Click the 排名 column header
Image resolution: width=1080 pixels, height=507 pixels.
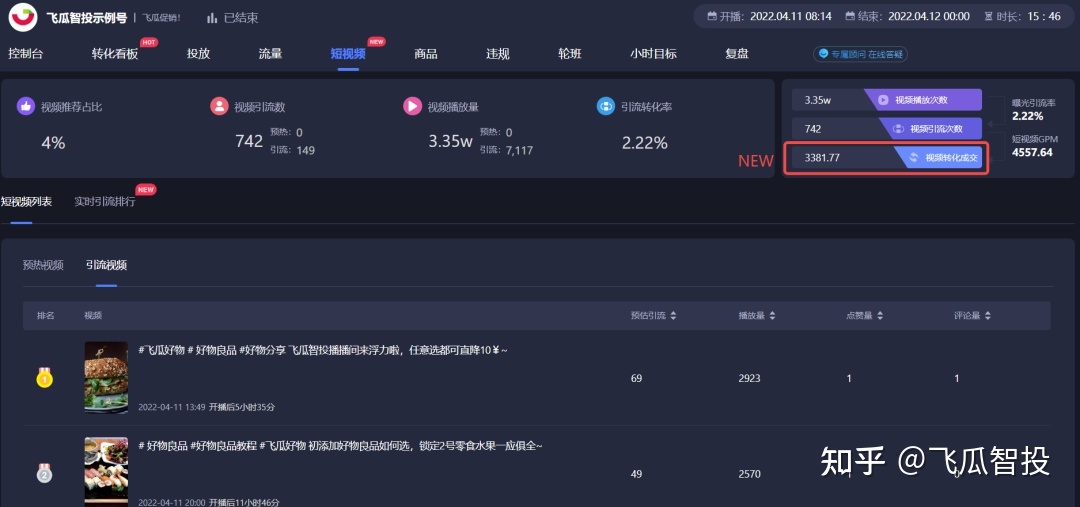(45, 315)
